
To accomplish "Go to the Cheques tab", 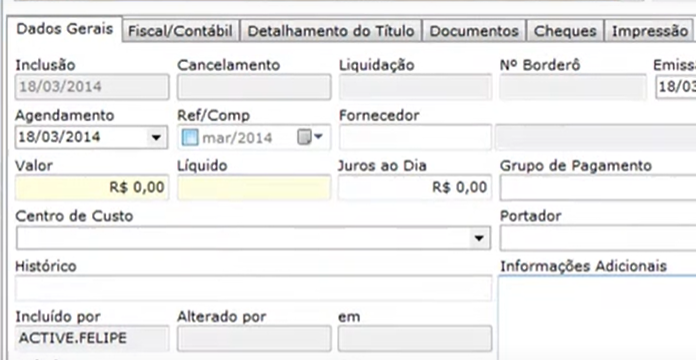I will coord(565,31).
